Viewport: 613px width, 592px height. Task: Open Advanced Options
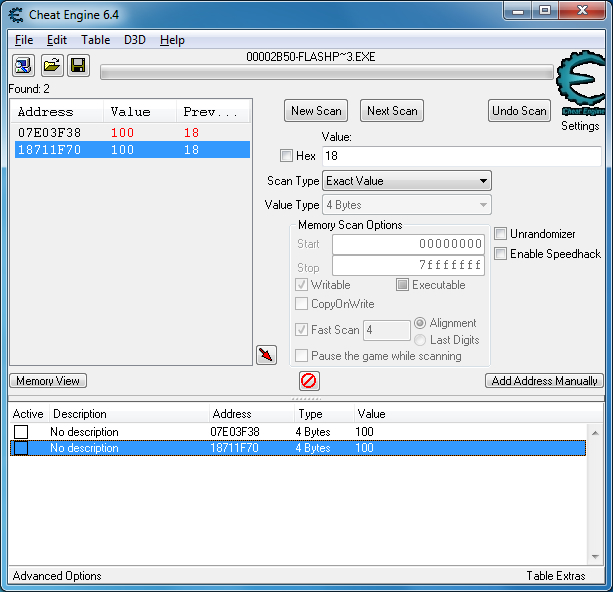coord(57,576)
